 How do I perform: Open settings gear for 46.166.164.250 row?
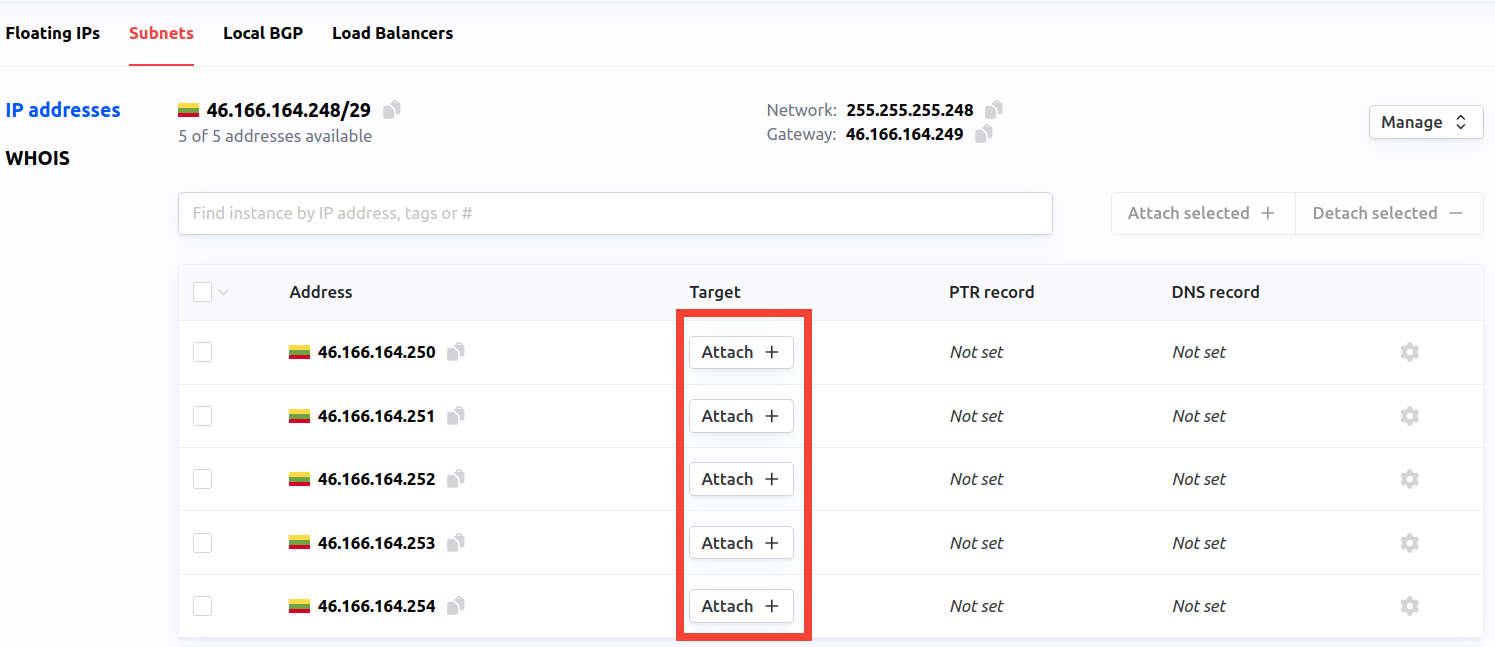click(1409, 352)
